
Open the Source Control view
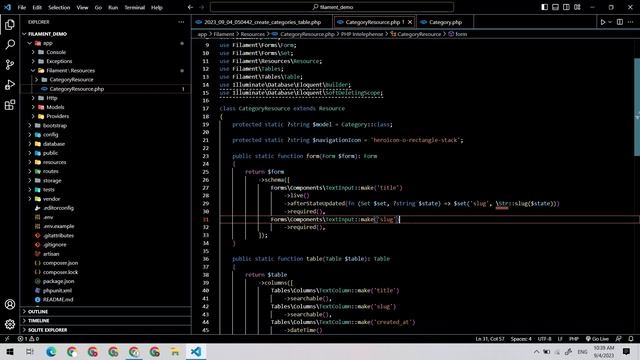pos(10,64)
